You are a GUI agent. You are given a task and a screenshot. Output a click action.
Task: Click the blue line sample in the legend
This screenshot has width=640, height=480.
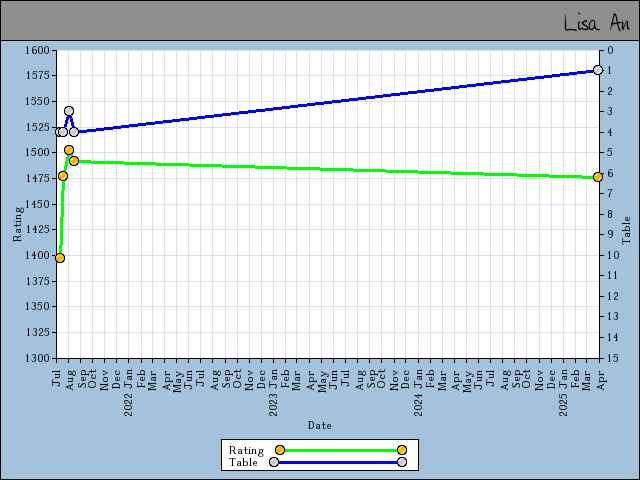click(x=338, y=462)
